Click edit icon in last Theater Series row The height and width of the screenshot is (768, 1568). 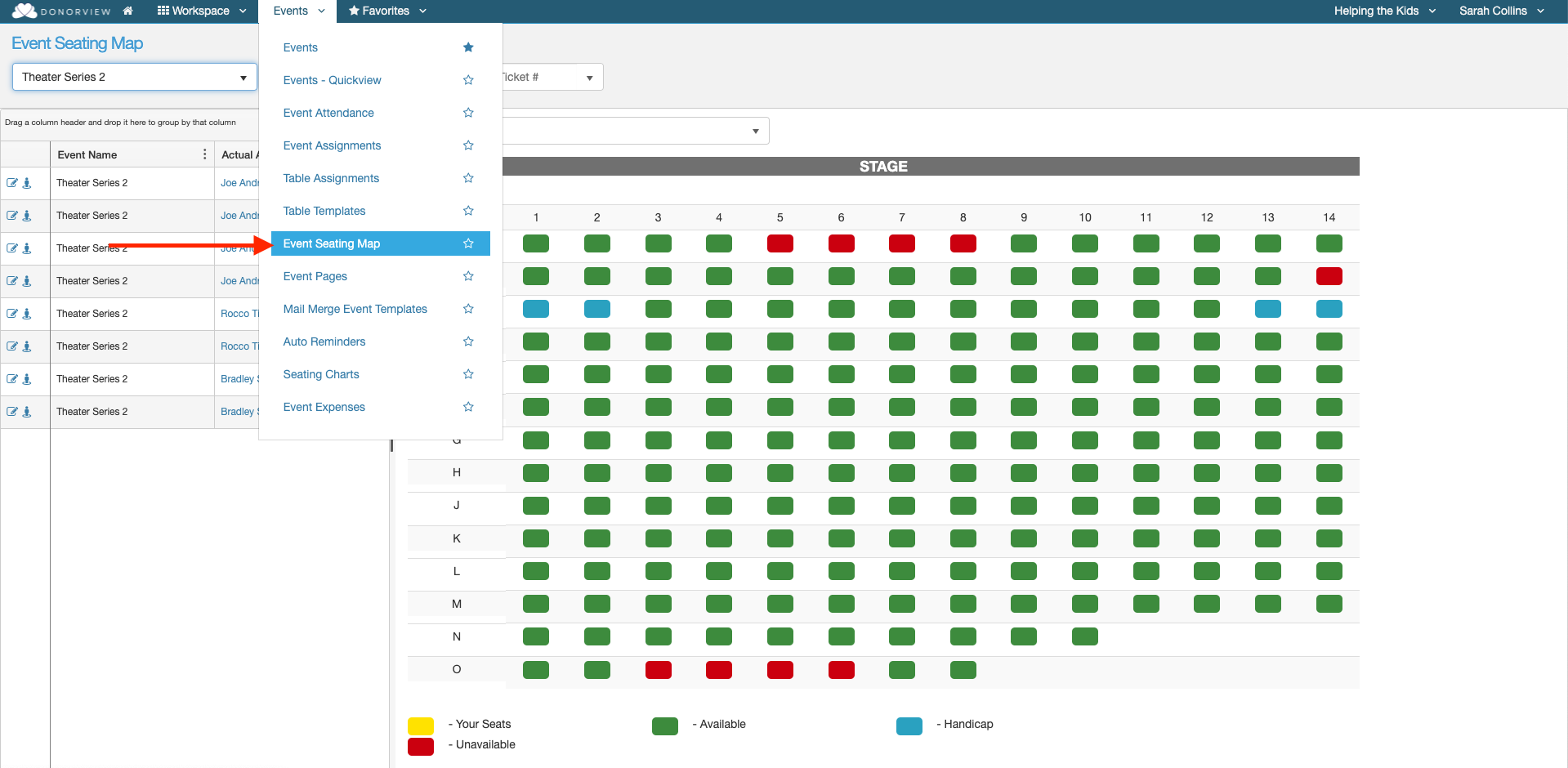[12, 412]
